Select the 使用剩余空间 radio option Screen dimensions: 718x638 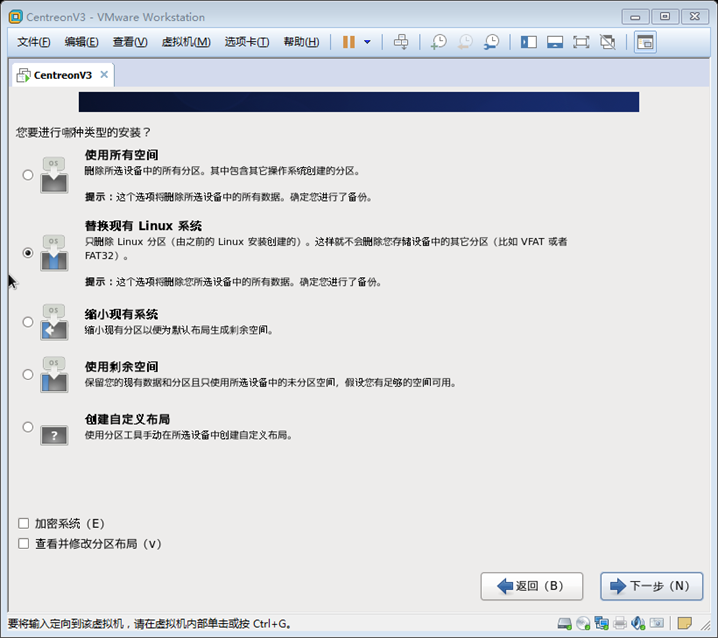pos(28,375)
